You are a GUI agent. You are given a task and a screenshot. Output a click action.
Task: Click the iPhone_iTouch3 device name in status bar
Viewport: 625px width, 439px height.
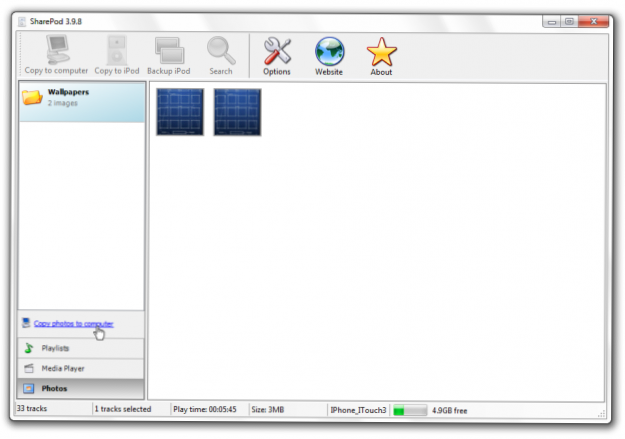(358, 410)
